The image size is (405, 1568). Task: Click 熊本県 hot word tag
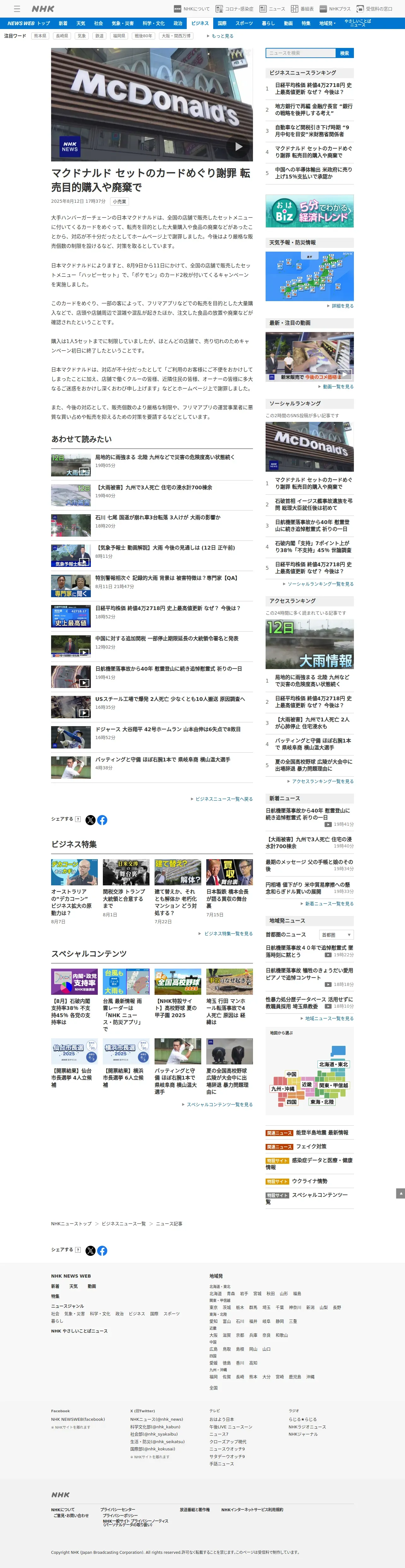pos(40,36)
